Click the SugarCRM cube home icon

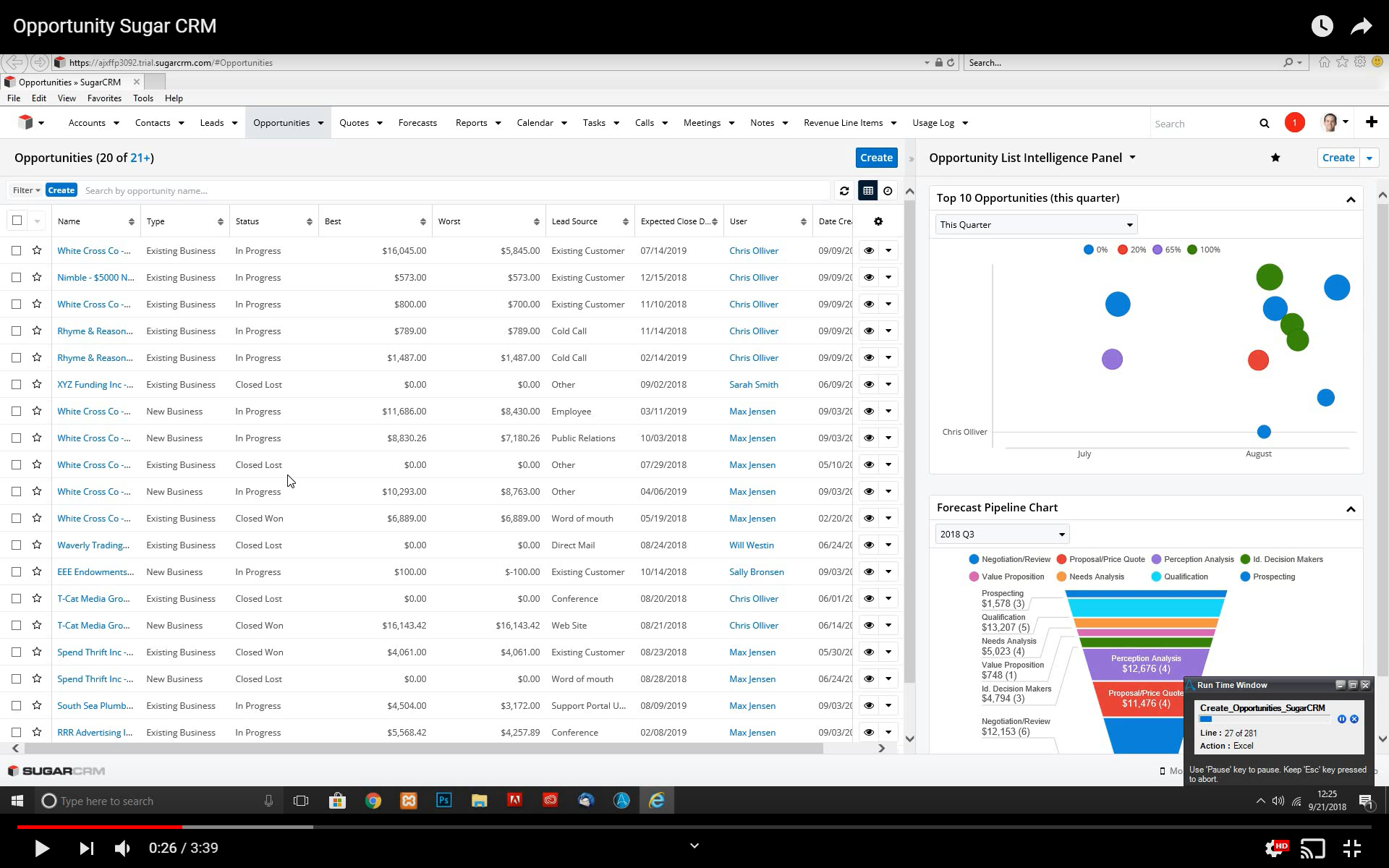[25, 122]
